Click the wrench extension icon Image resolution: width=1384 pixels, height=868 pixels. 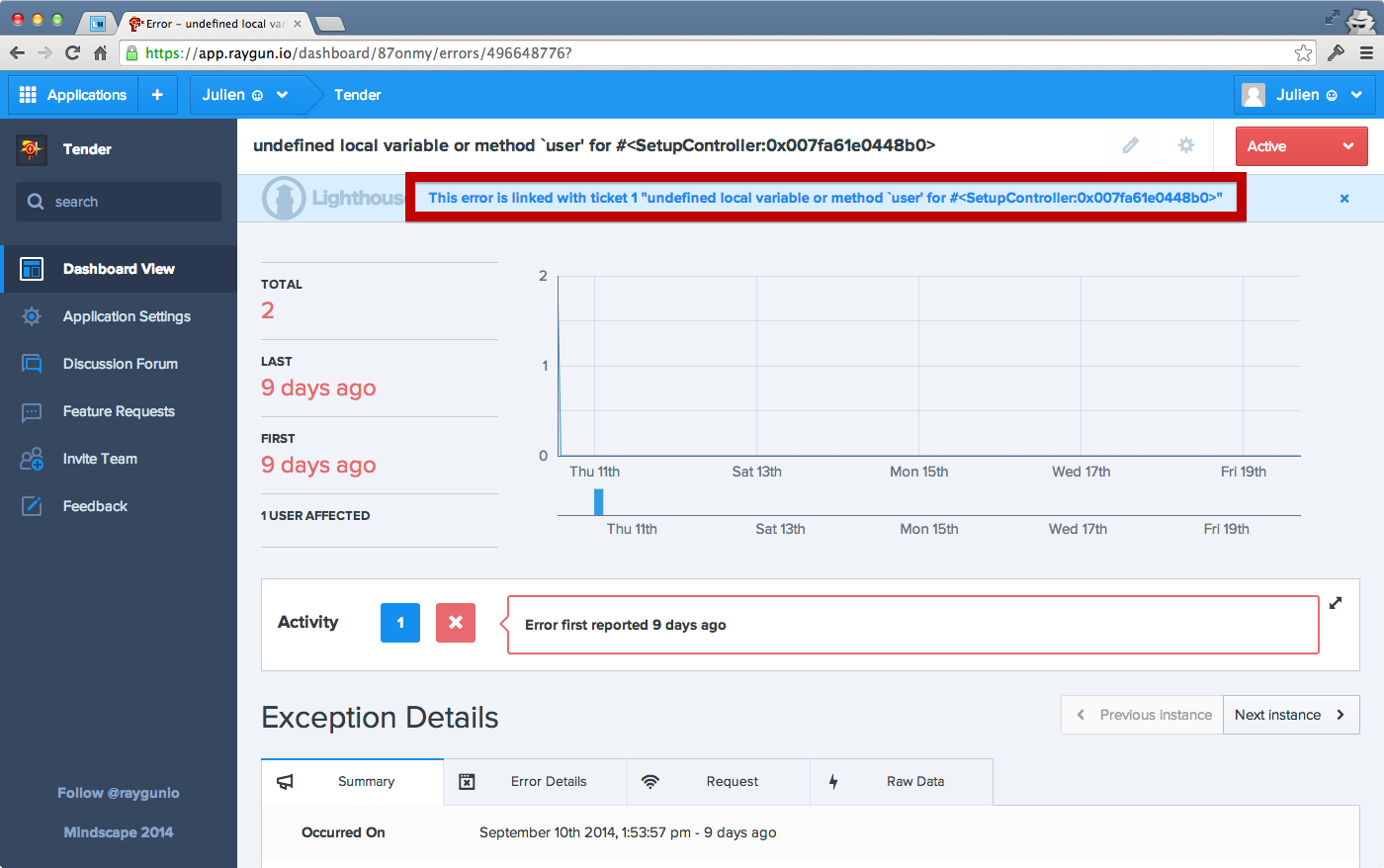click(x=1336, y=53)
